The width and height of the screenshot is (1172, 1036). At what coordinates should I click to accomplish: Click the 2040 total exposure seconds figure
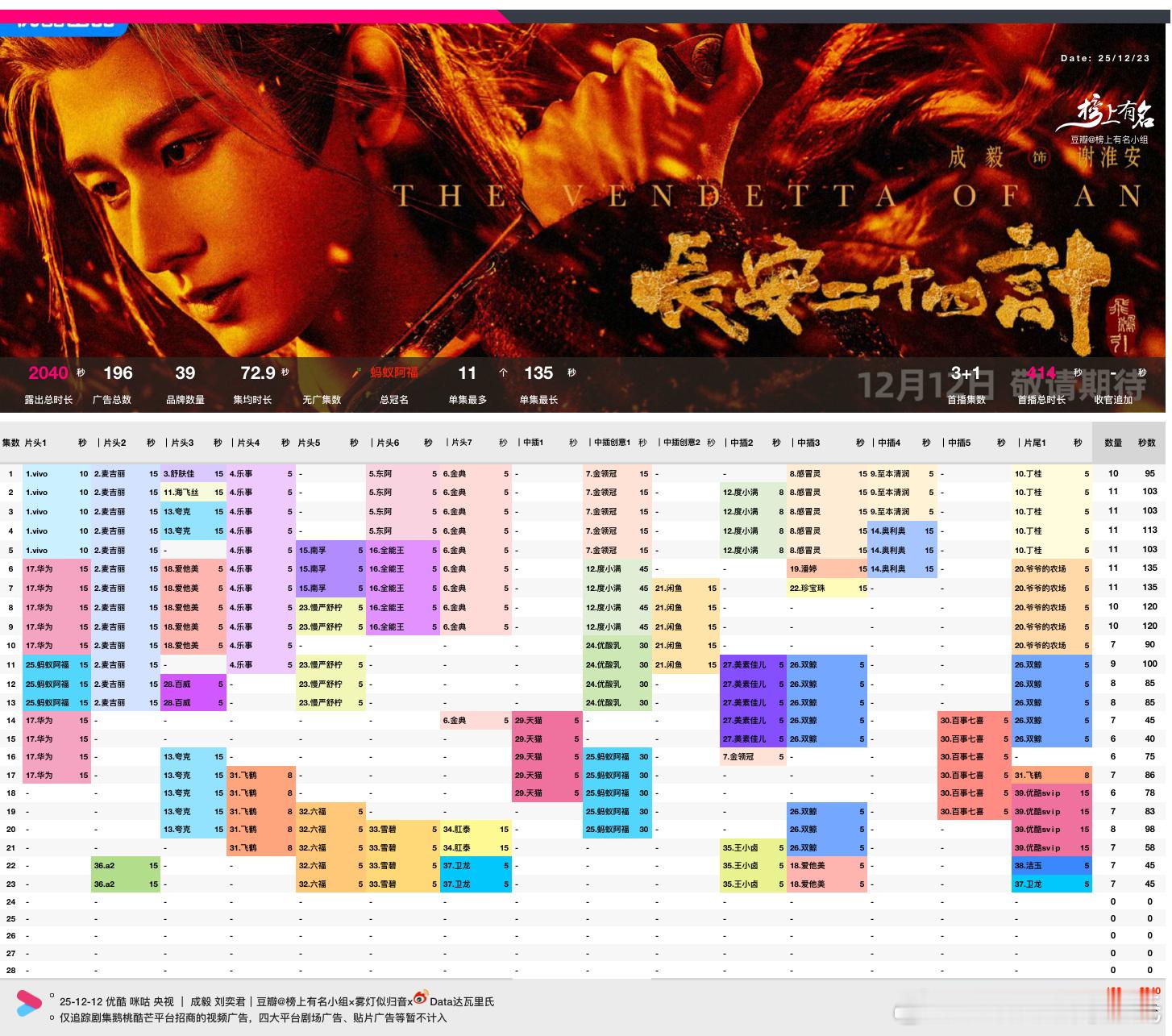click(x=48, y=372)
